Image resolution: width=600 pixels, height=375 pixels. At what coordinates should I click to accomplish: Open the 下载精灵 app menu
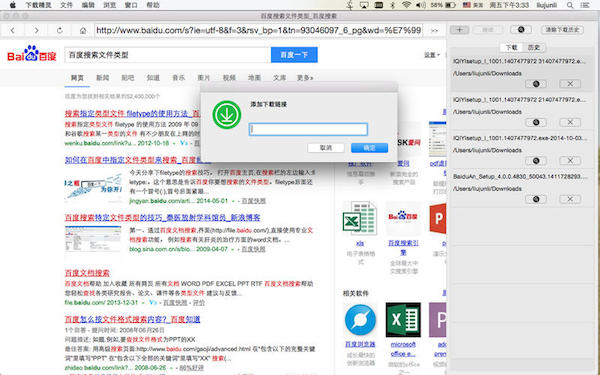[38, 5]
